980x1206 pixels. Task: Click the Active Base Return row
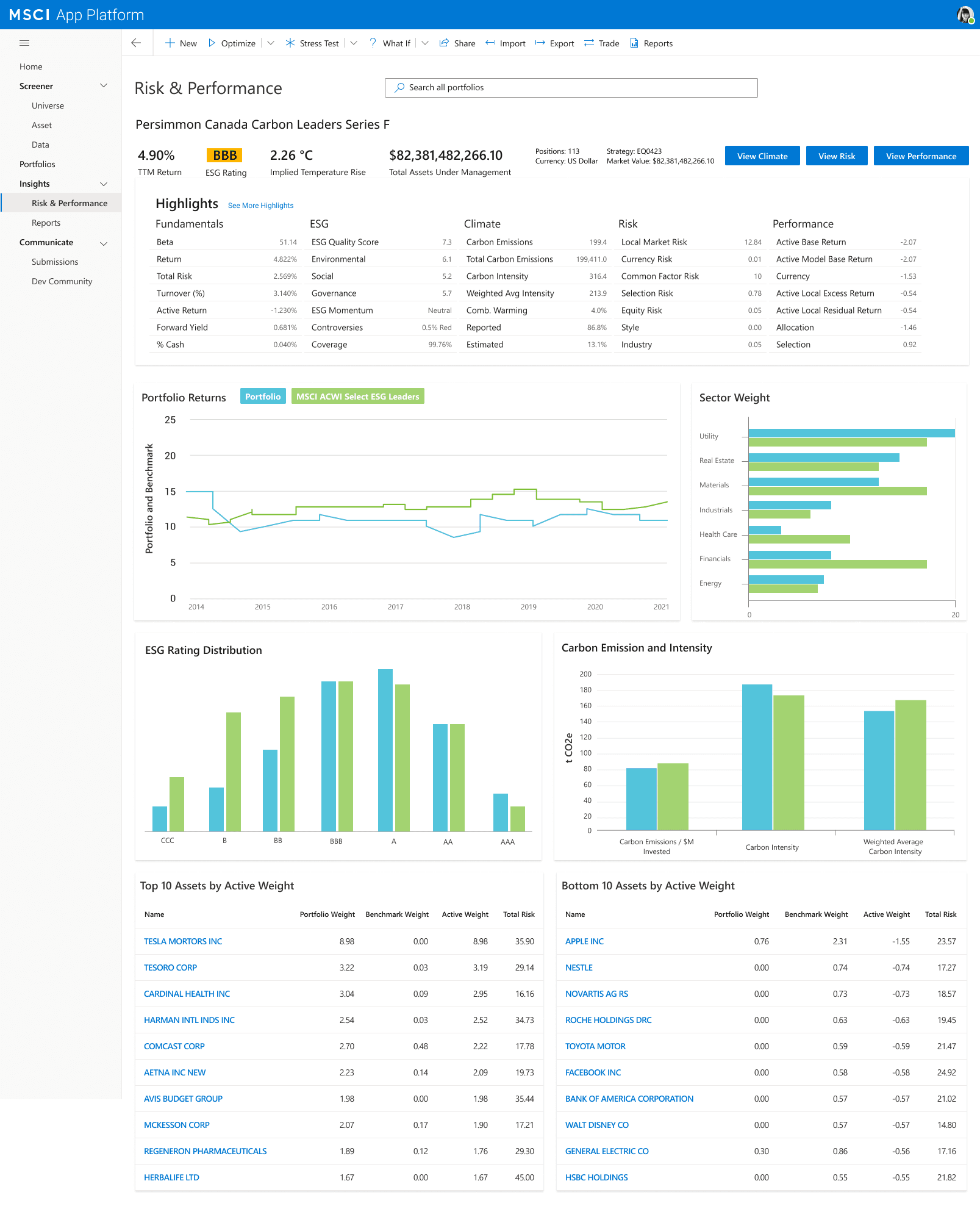coord(846,242)
